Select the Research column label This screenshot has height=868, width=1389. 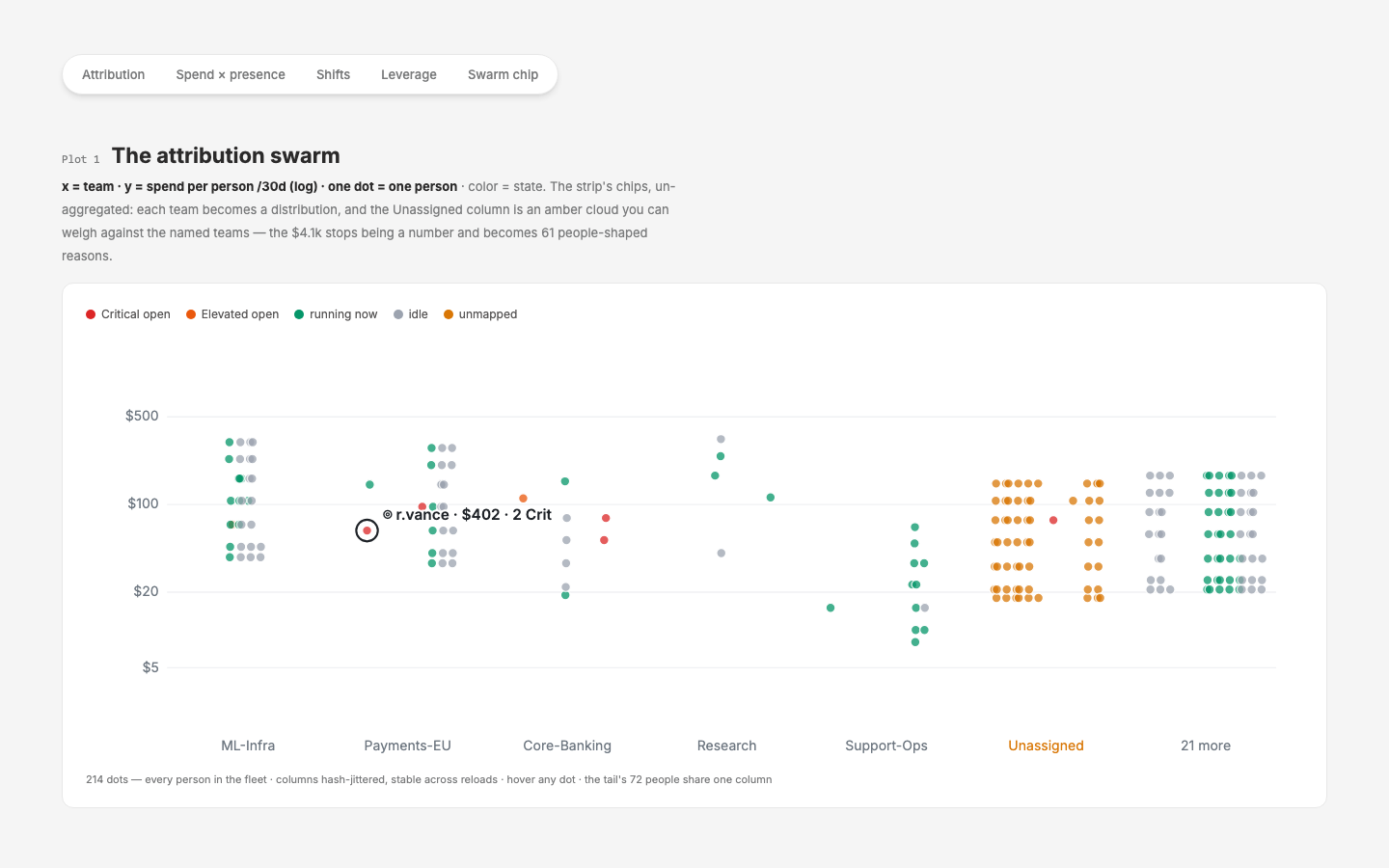[x=726, y=746]
